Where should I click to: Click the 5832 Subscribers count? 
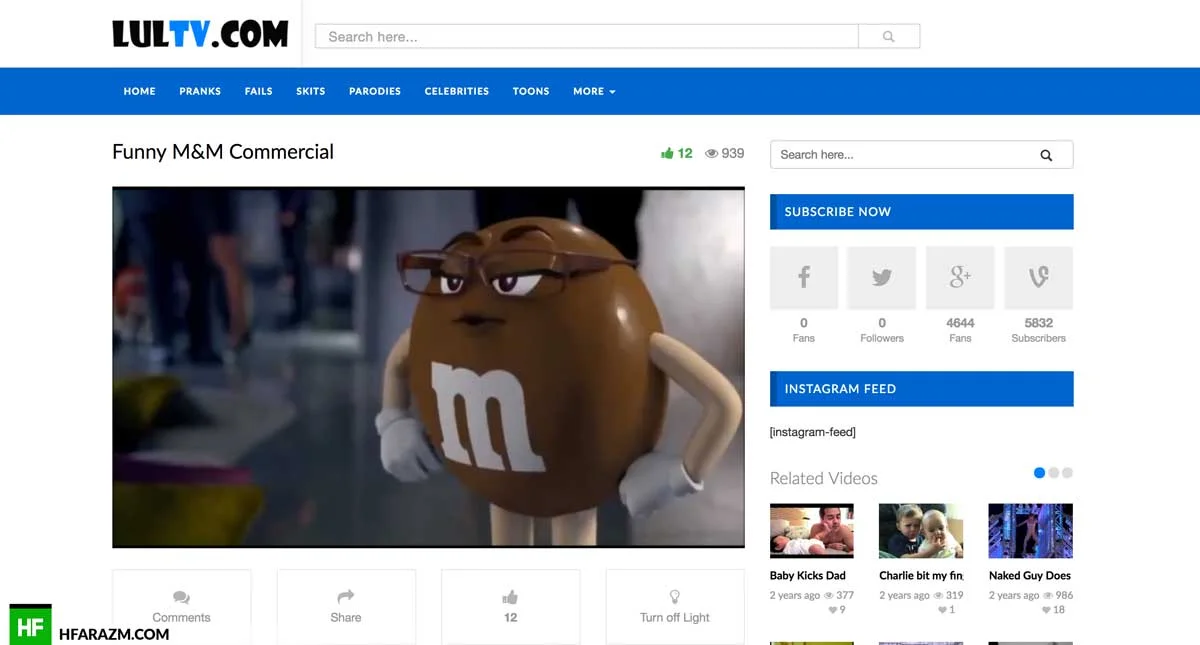pyautogui.click(x=1039, y=323)
